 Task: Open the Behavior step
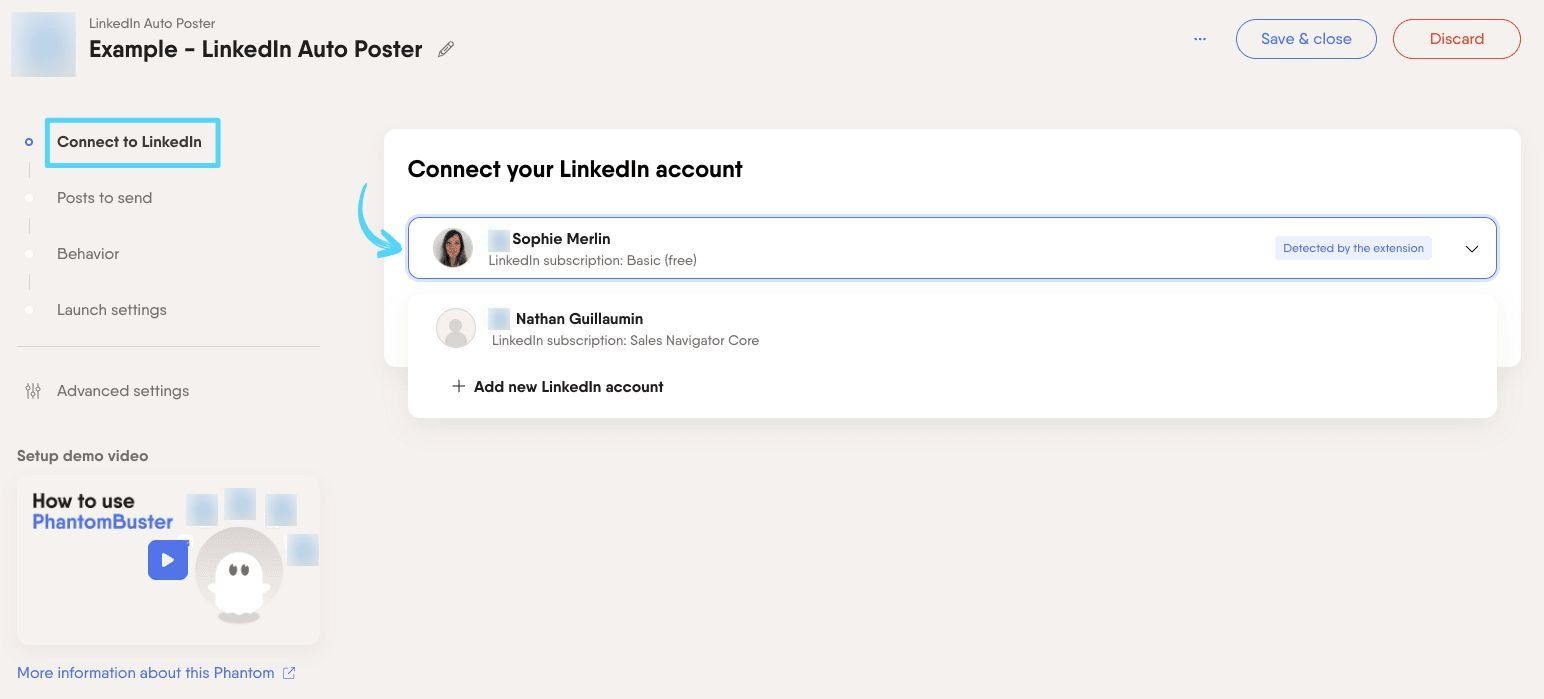point(88,254)
